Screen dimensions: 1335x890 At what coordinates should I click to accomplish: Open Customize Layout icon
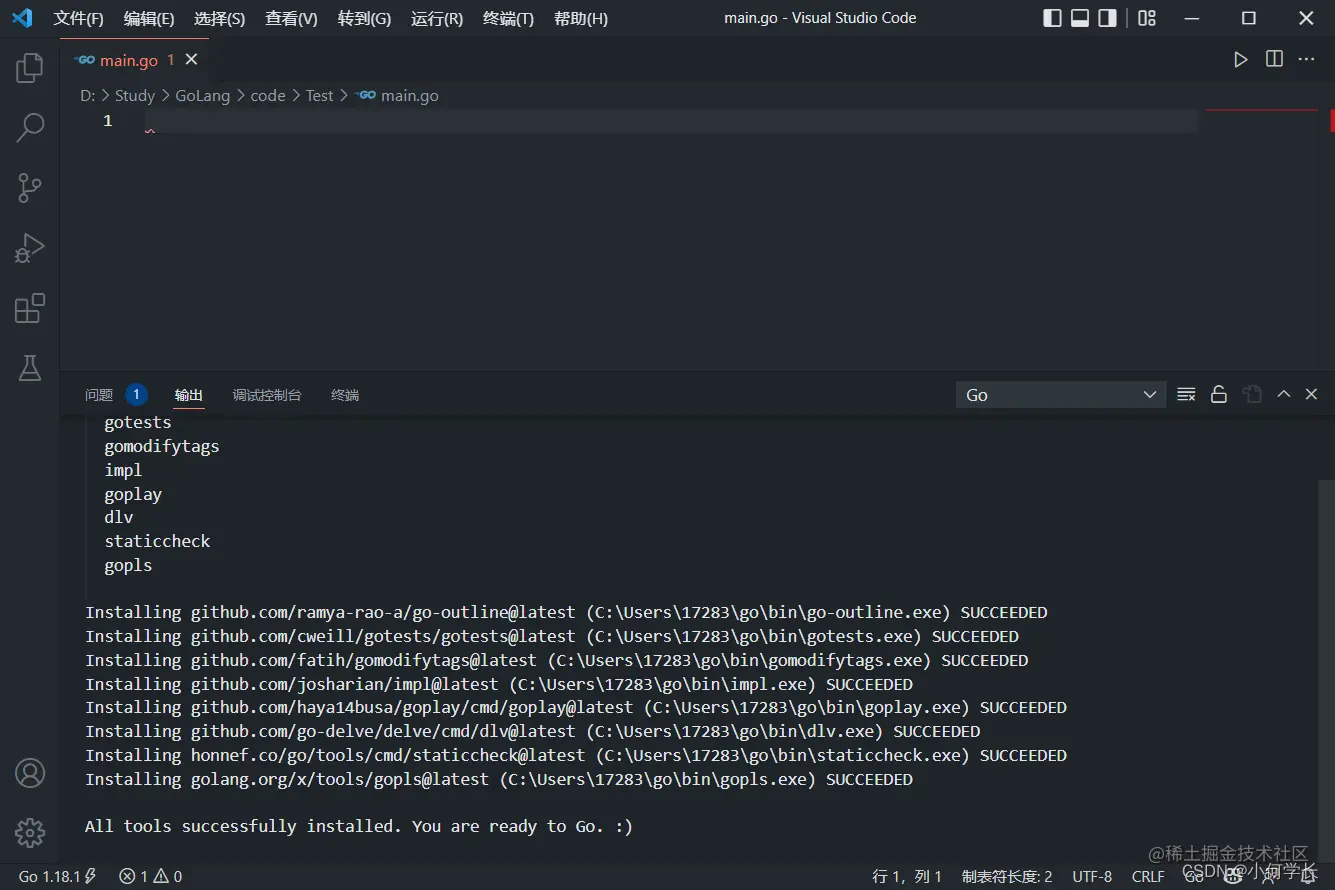(1147, 18)
